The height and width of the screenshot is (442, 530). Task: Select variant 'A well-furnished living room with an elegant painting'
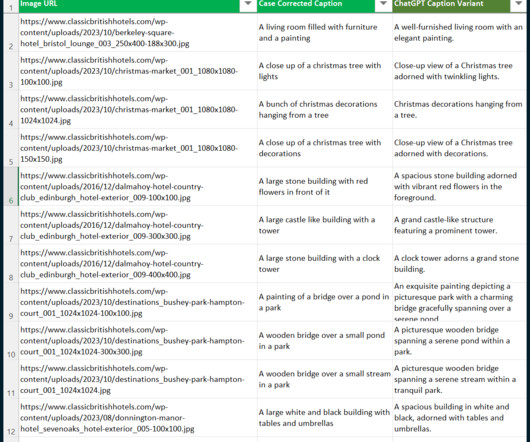(459, 32)
